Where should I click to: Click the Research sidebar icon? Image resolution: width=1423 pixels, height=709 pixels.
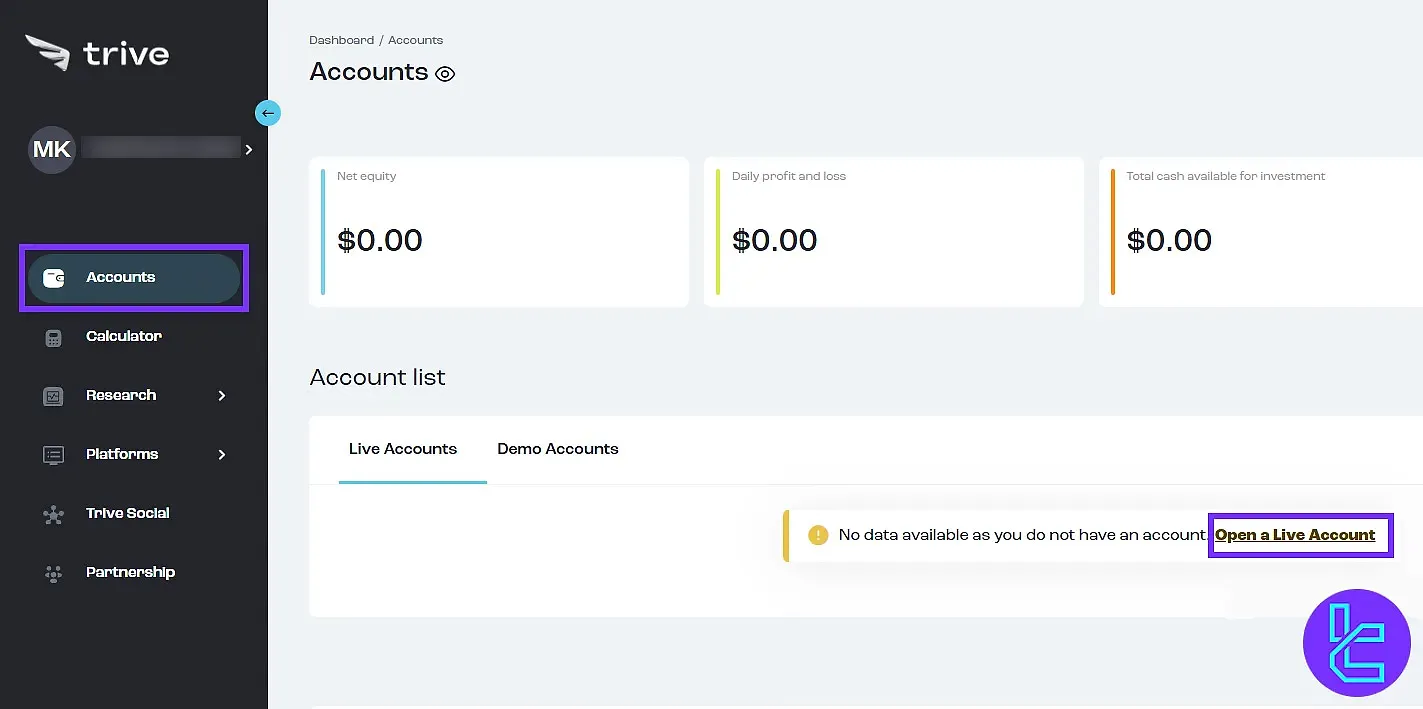[52, 395]
